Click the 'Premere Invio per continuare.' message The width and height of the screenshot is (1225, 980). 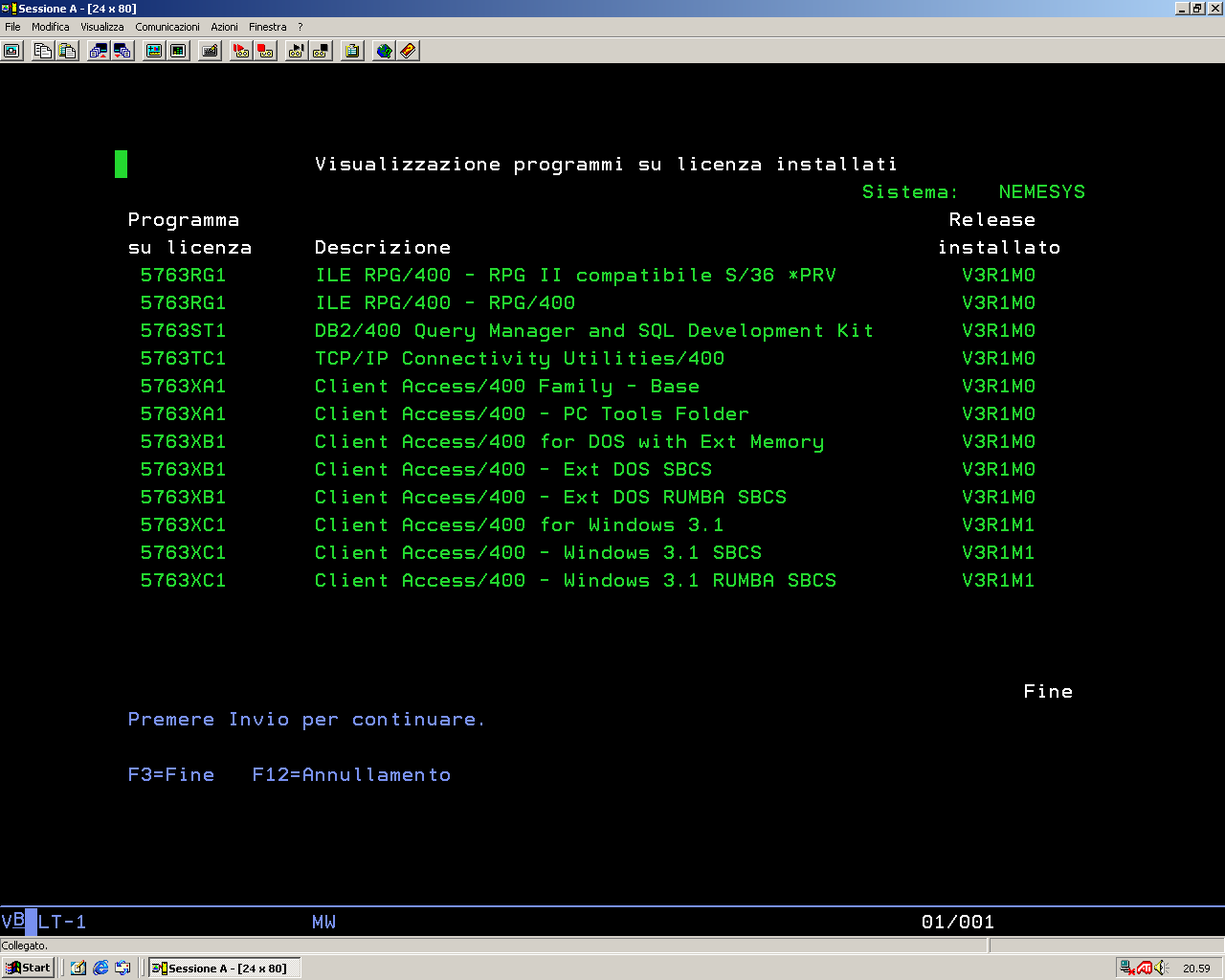pos(306,720)
